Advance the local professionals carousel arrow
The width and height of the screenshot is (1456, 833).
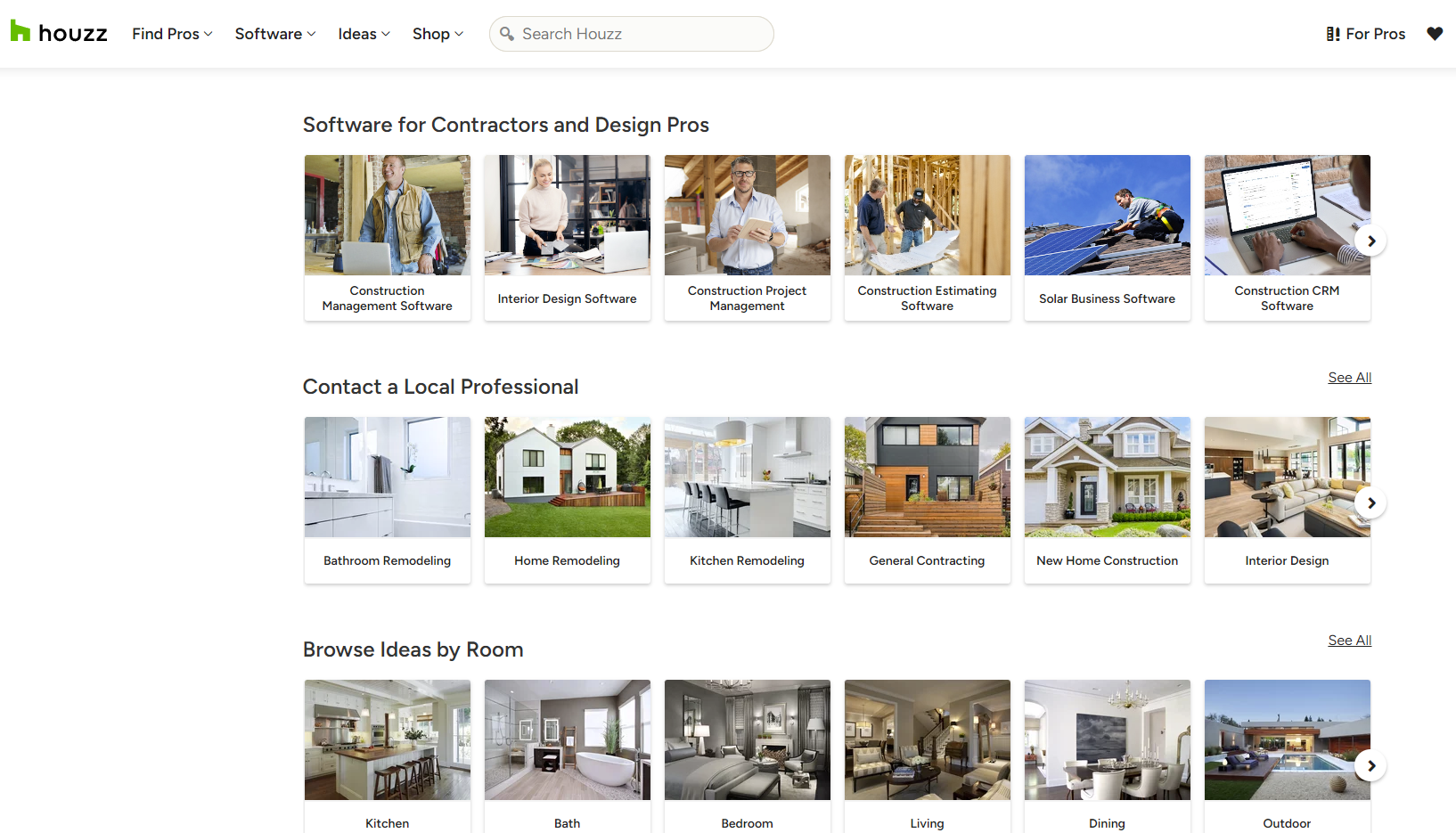[1370, 503]
